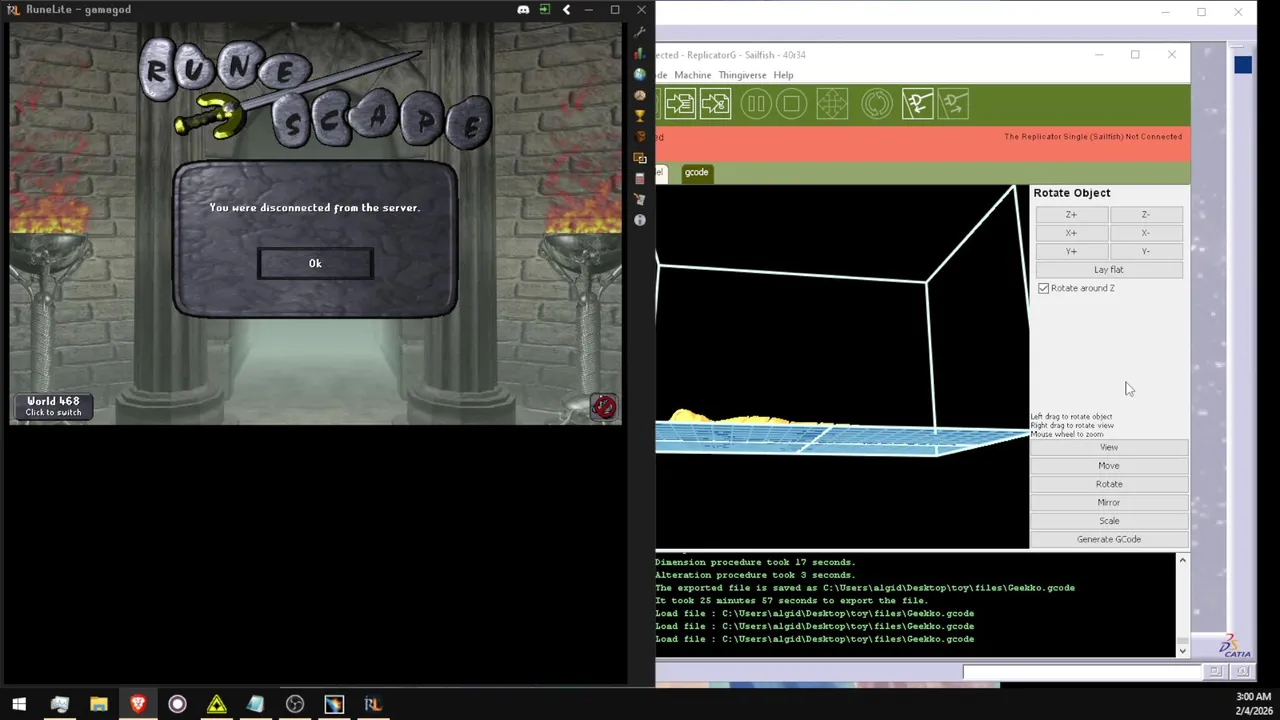Click the input field in CATIA status bar
Image resolution: width=1280 pixels, height=720 pixels.
coord(1081,672)
